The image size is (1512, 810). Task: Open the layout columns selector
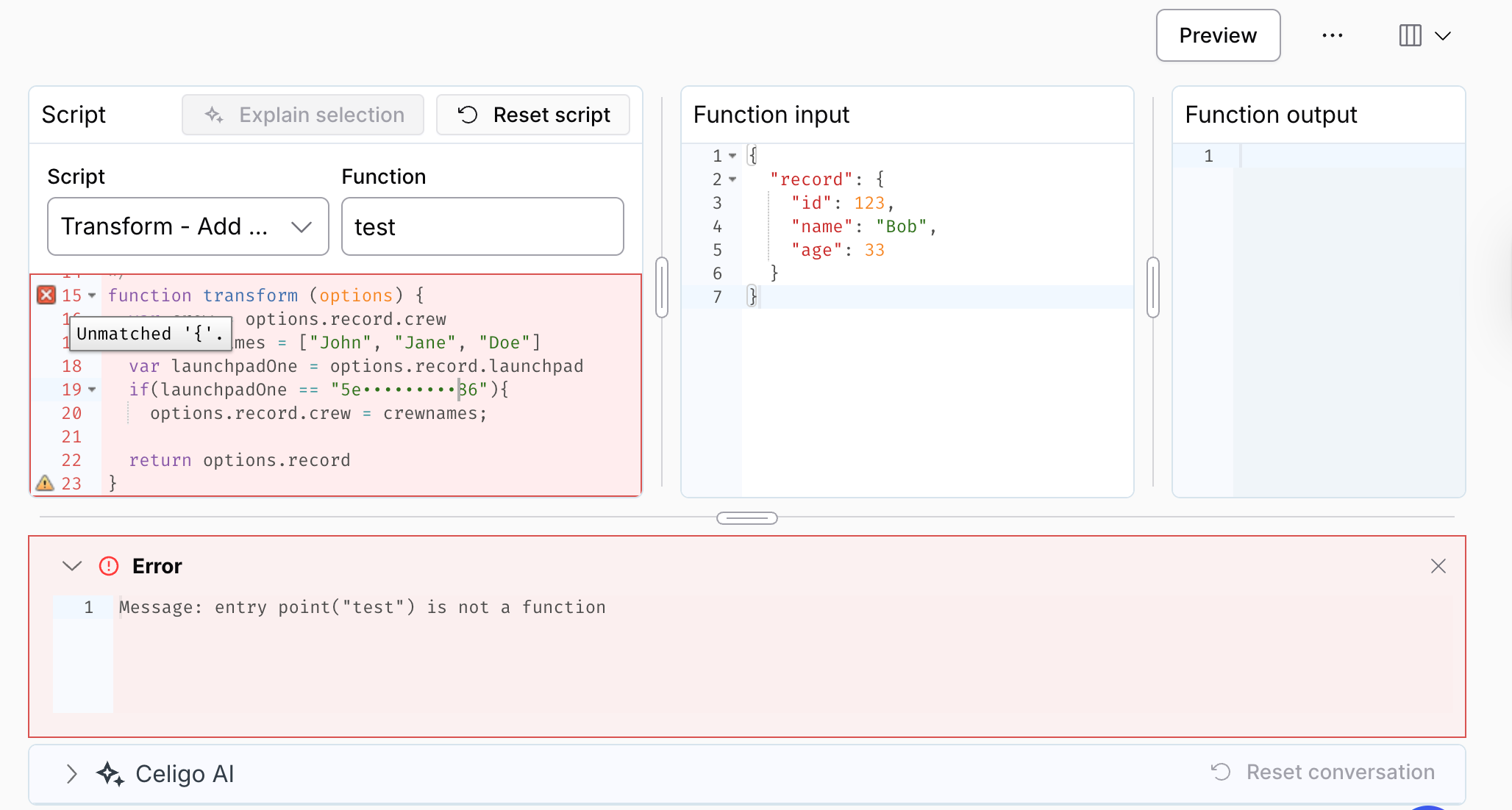point(1424,35)
